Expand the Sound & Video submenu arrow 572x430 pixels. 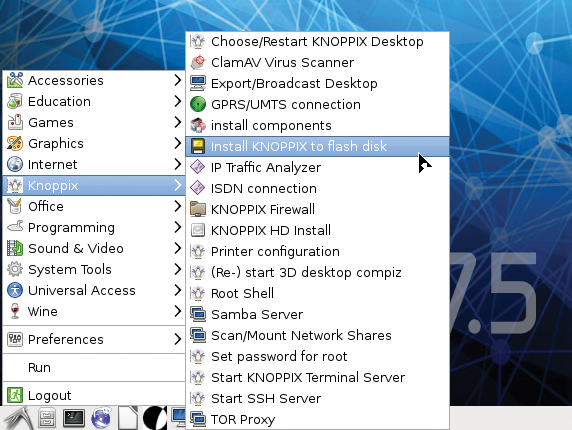177,248
